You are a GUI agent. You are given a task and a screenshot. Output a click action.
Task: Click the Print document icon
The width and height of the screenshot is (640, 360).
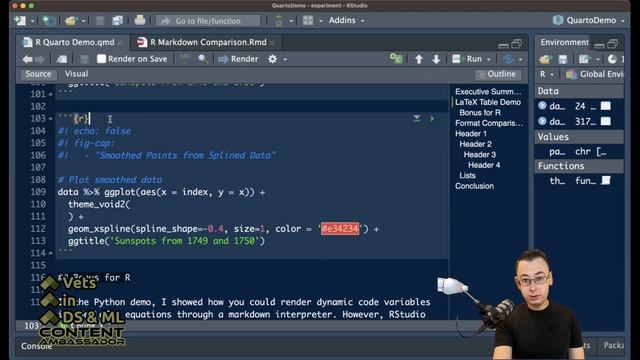pos(140,20)
